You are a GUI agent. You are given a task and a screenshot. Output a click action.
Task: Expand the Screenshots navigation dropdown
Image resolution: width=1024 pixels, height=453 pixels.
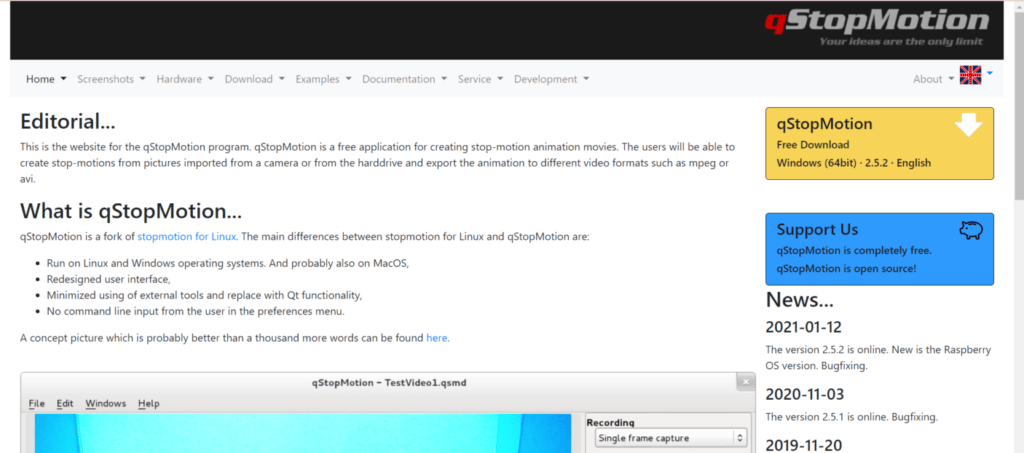click(x=111, y=79)
